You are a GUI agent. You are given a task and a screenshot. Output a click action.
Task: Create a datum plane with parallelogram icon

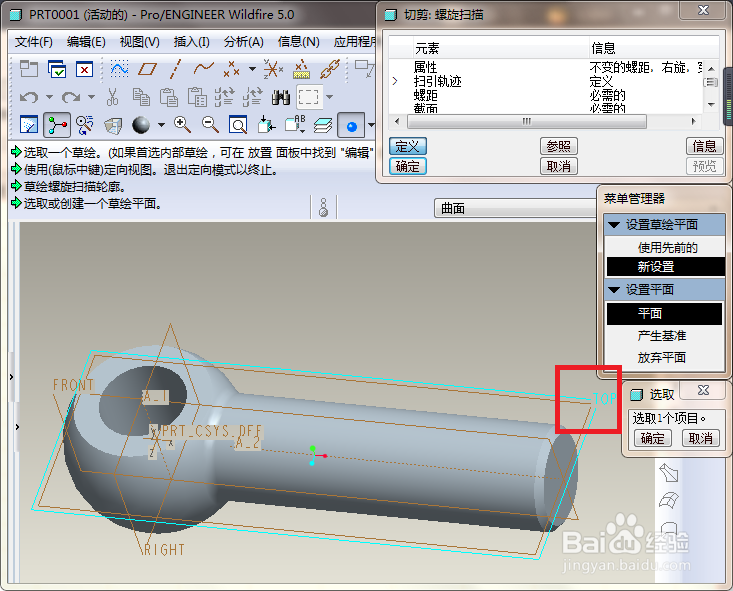[147, 70]
